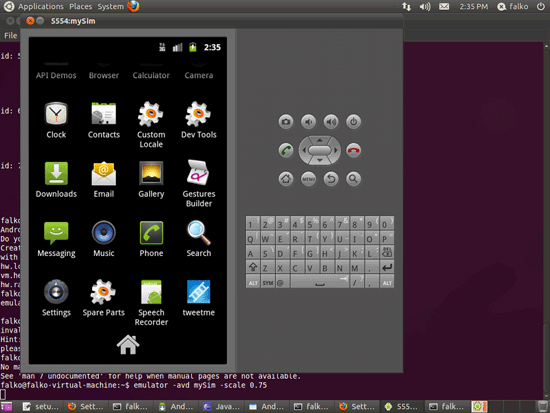
Task: Open the Dev Tools app
Action: point(199,120)
